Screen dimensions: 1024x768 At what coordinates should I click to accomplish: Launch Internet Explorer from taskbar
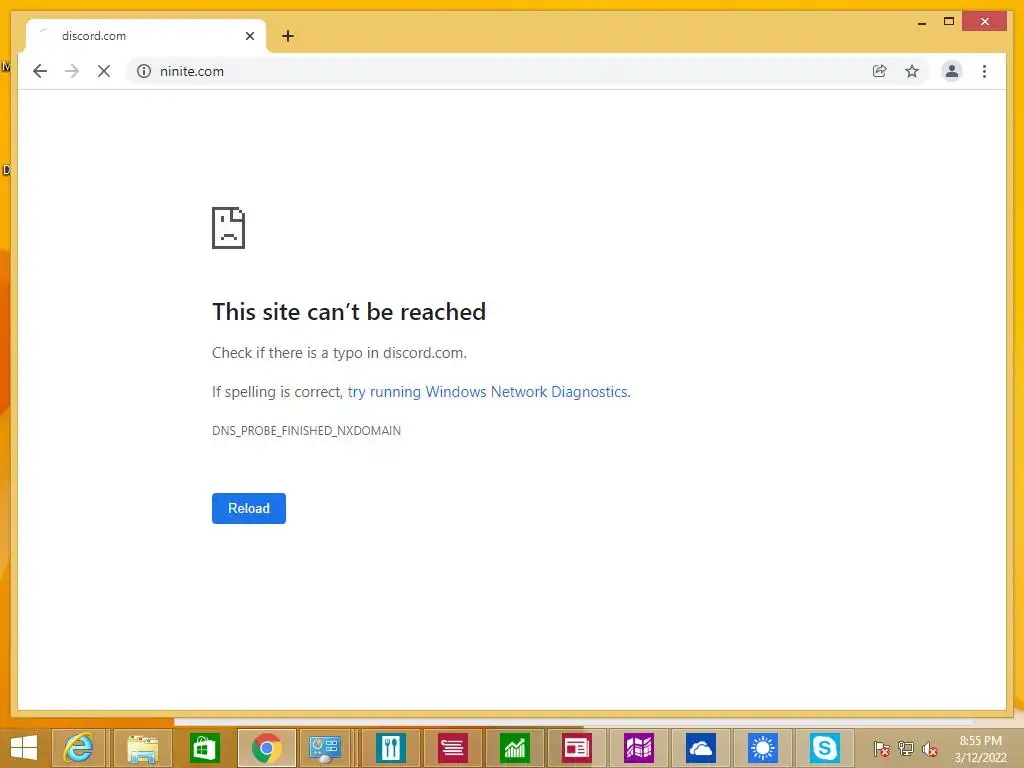[78, 748]
